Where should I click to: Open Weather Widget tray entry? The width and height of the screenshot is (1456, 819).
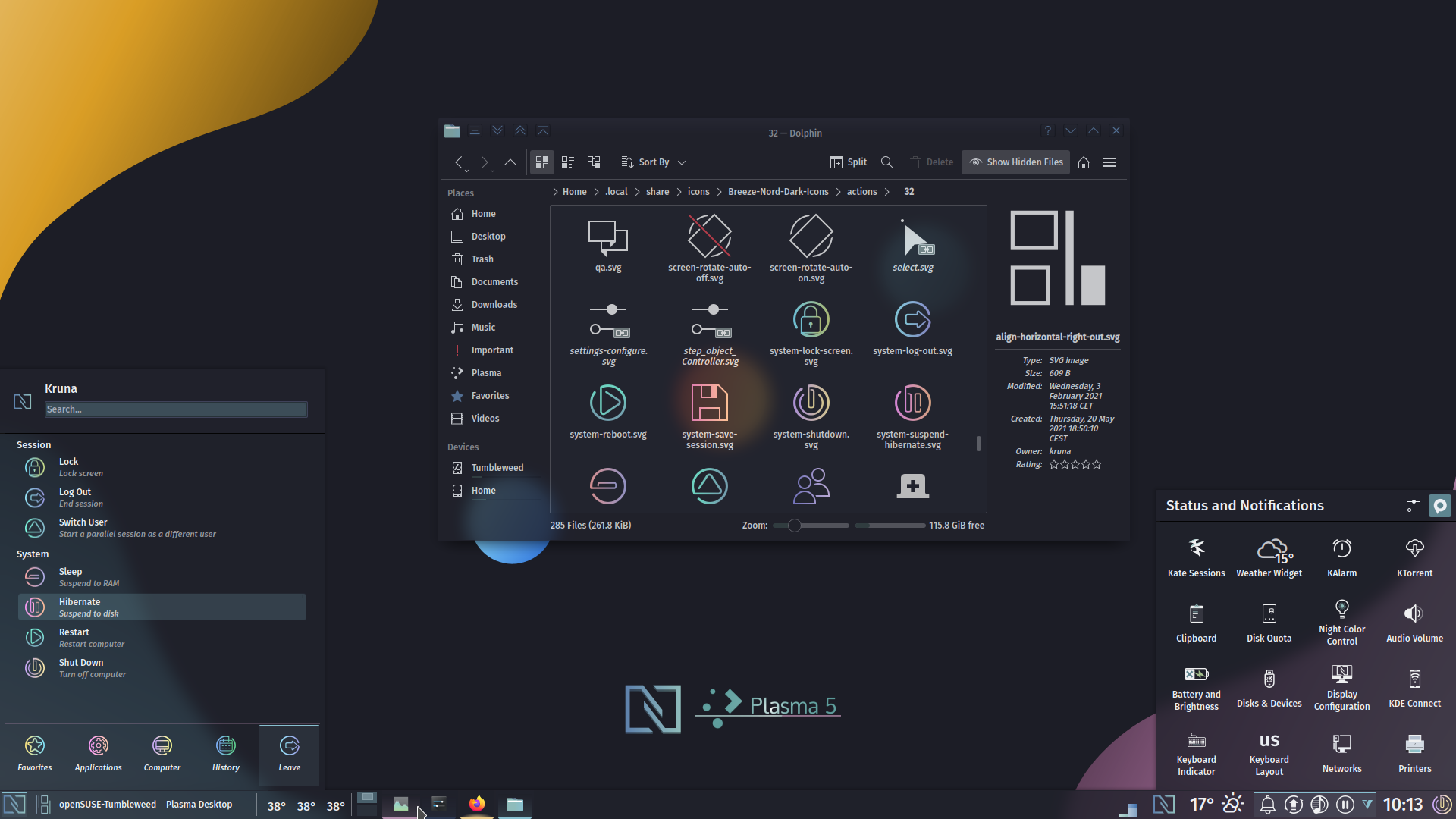click(1269, 558)
